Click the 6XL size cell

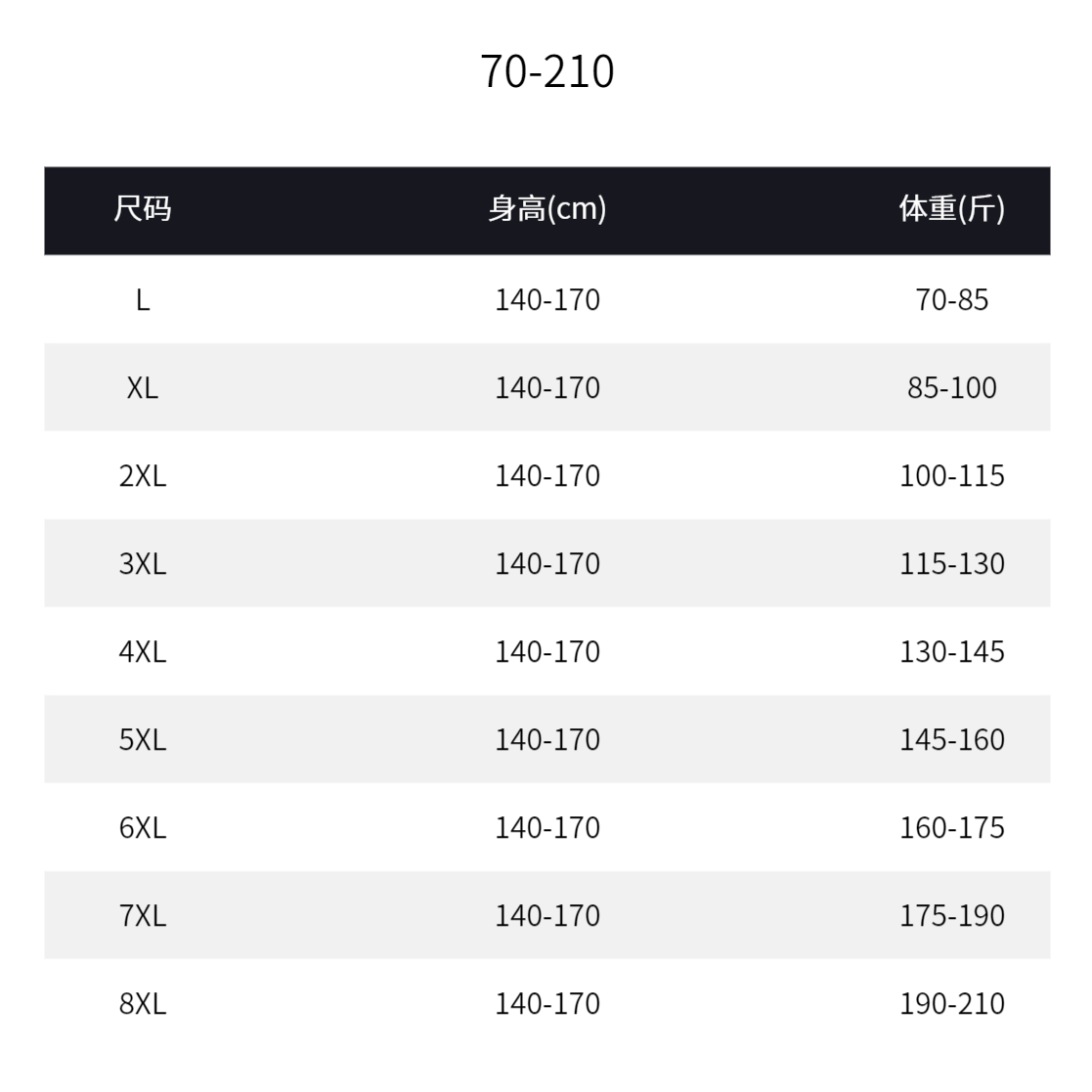coord(142,827)
